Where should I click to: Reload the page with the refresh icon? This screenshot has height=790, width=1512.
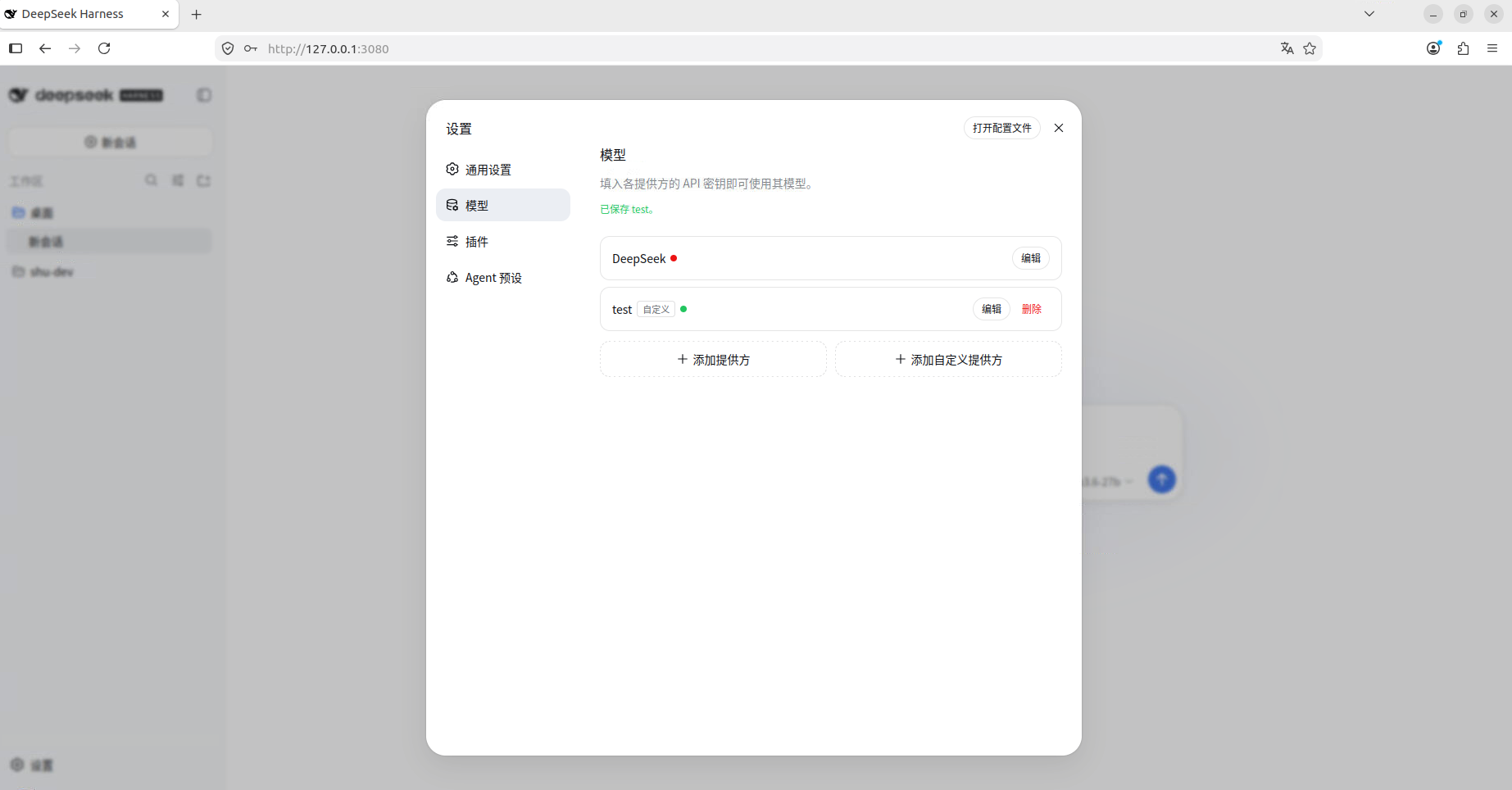point(104,48)
